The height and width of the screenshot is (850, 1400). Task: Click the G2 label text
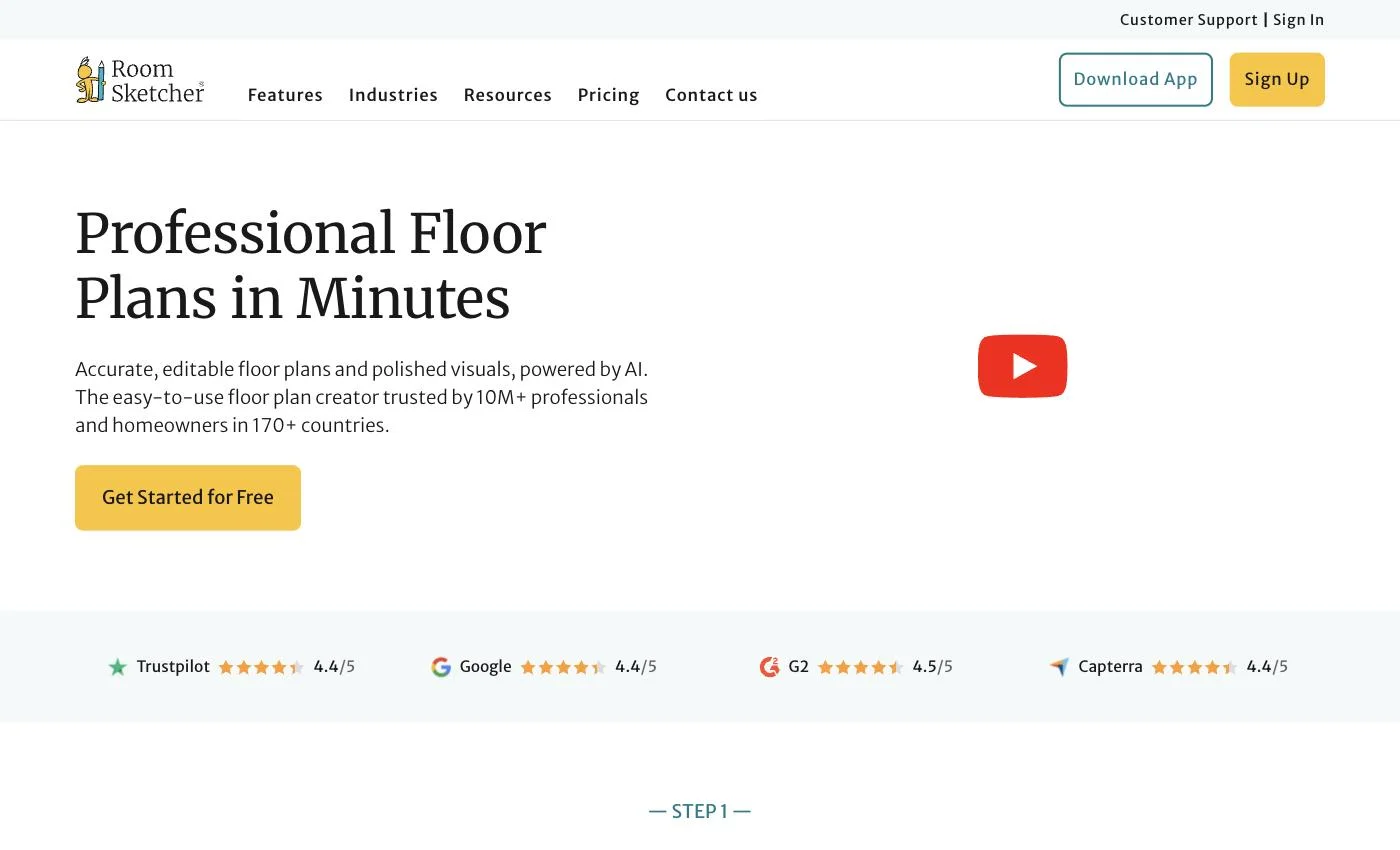[x=798, y=666]
